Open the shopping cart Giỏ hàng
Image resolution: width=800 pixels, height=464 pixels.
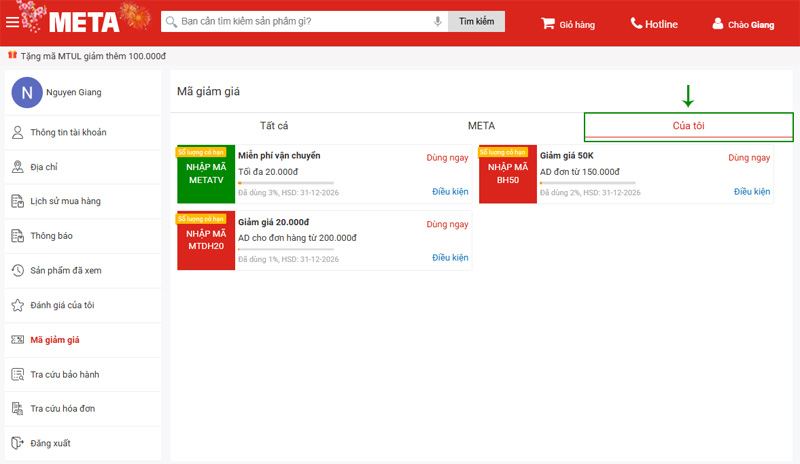[x=548, y=23]
